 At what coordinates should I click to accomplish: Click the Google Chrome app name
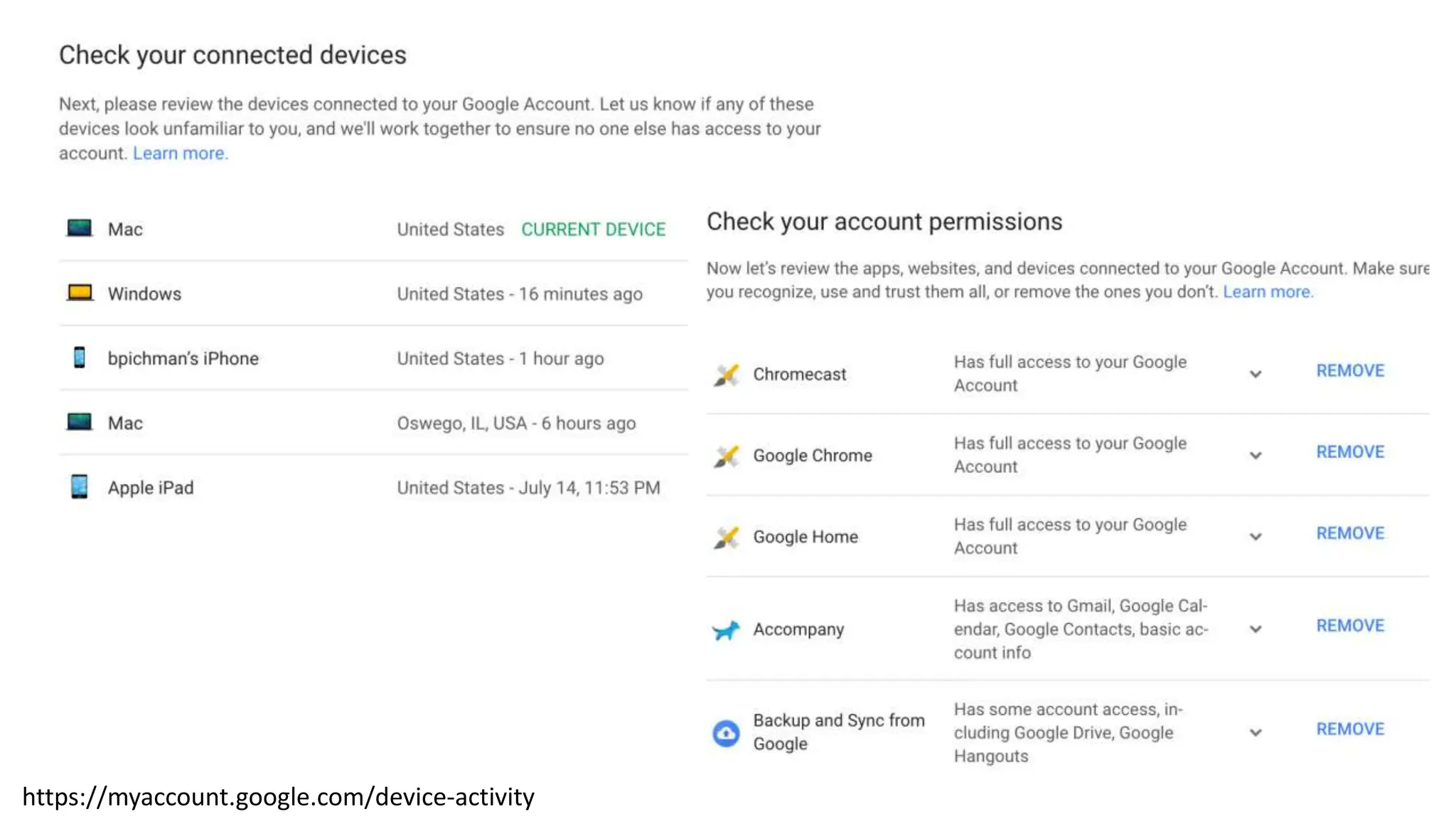[813, 456]
